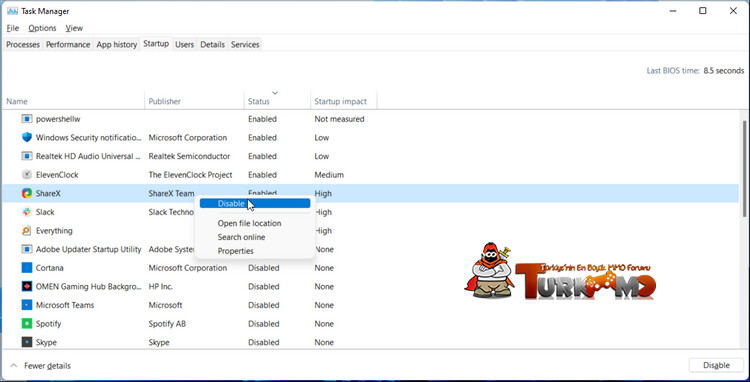Open the Services tab
The height and width of the screenshot is (382, 750).
[245, 44]
